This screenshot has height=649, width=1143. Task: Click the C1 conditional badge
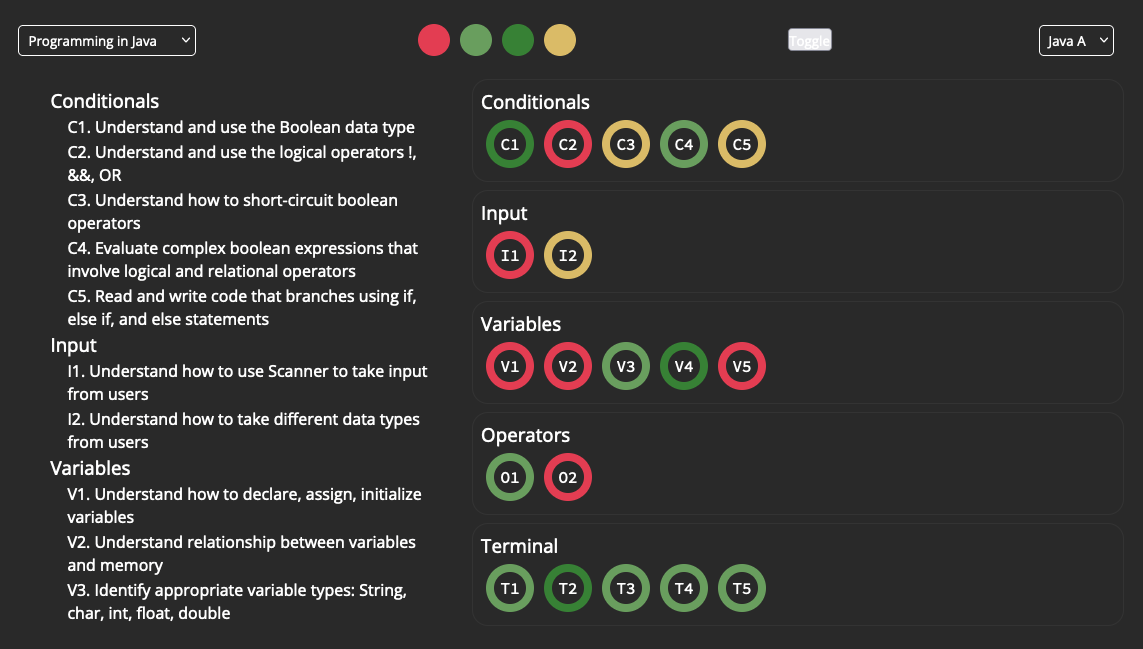click(510, 144)
